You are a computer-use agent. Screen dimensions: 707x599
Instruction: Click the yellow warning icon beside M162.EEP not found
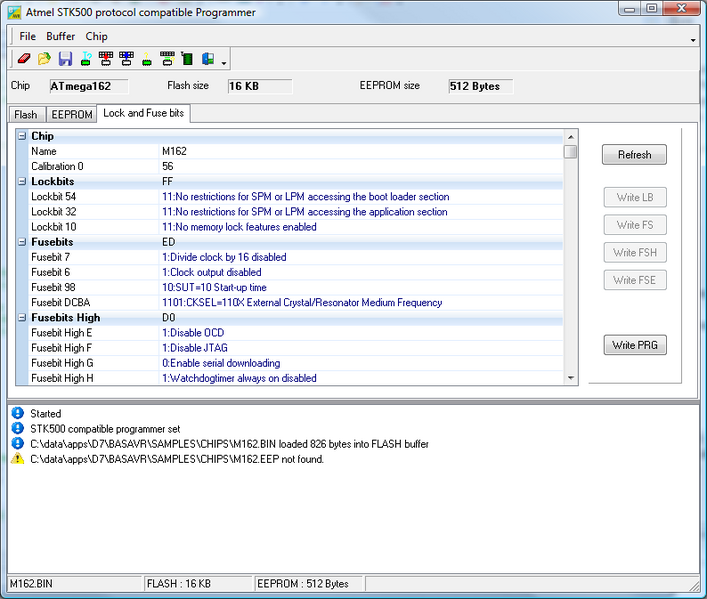click(x=17, y=459)
